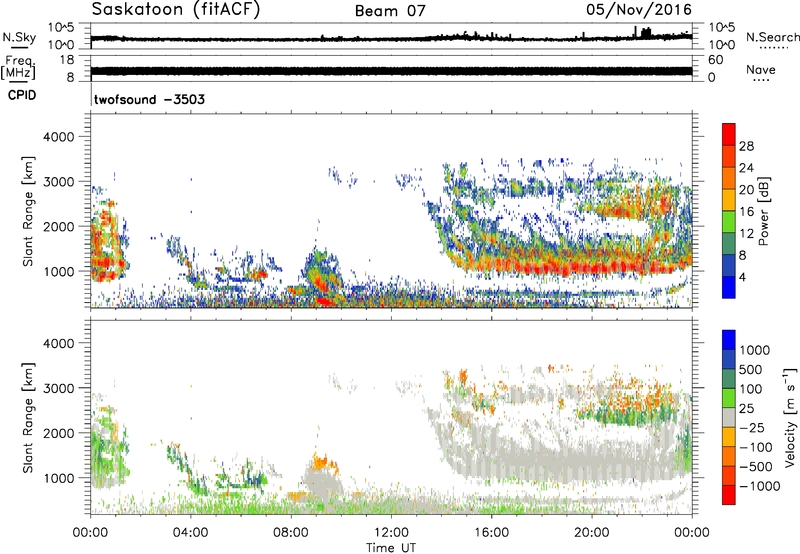Click the 'Saskatoon (fitACF)' title text

[x=176, y=10]
